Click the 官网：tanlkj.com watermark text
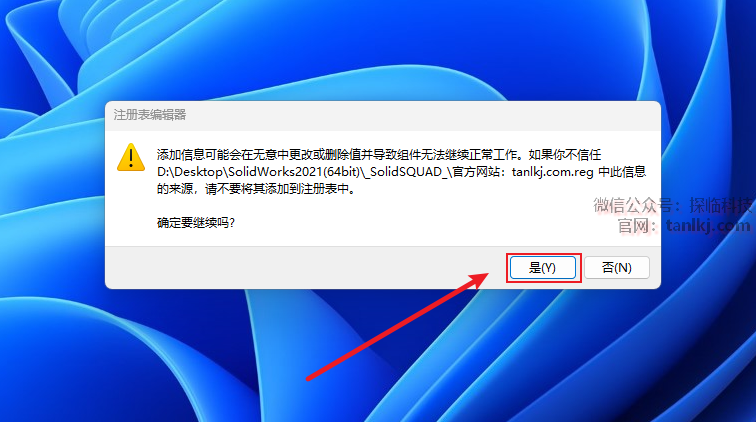 pos(684,225)
